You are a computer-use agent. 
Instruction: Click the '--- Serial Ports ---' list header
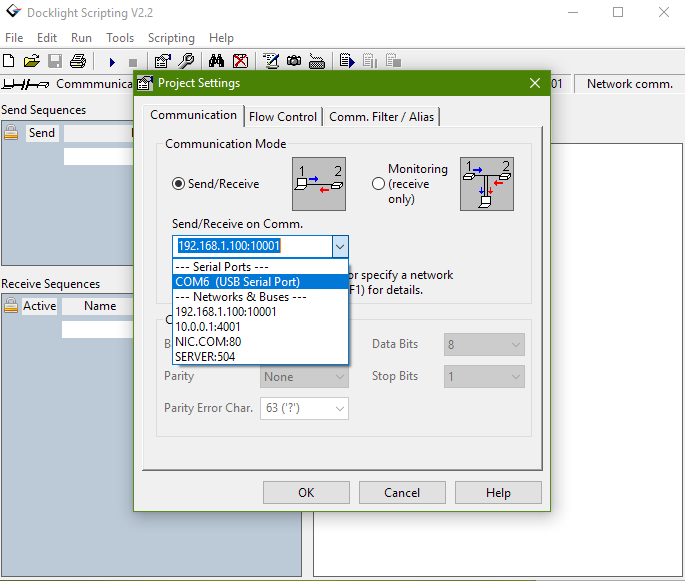[x=260, y=267]
